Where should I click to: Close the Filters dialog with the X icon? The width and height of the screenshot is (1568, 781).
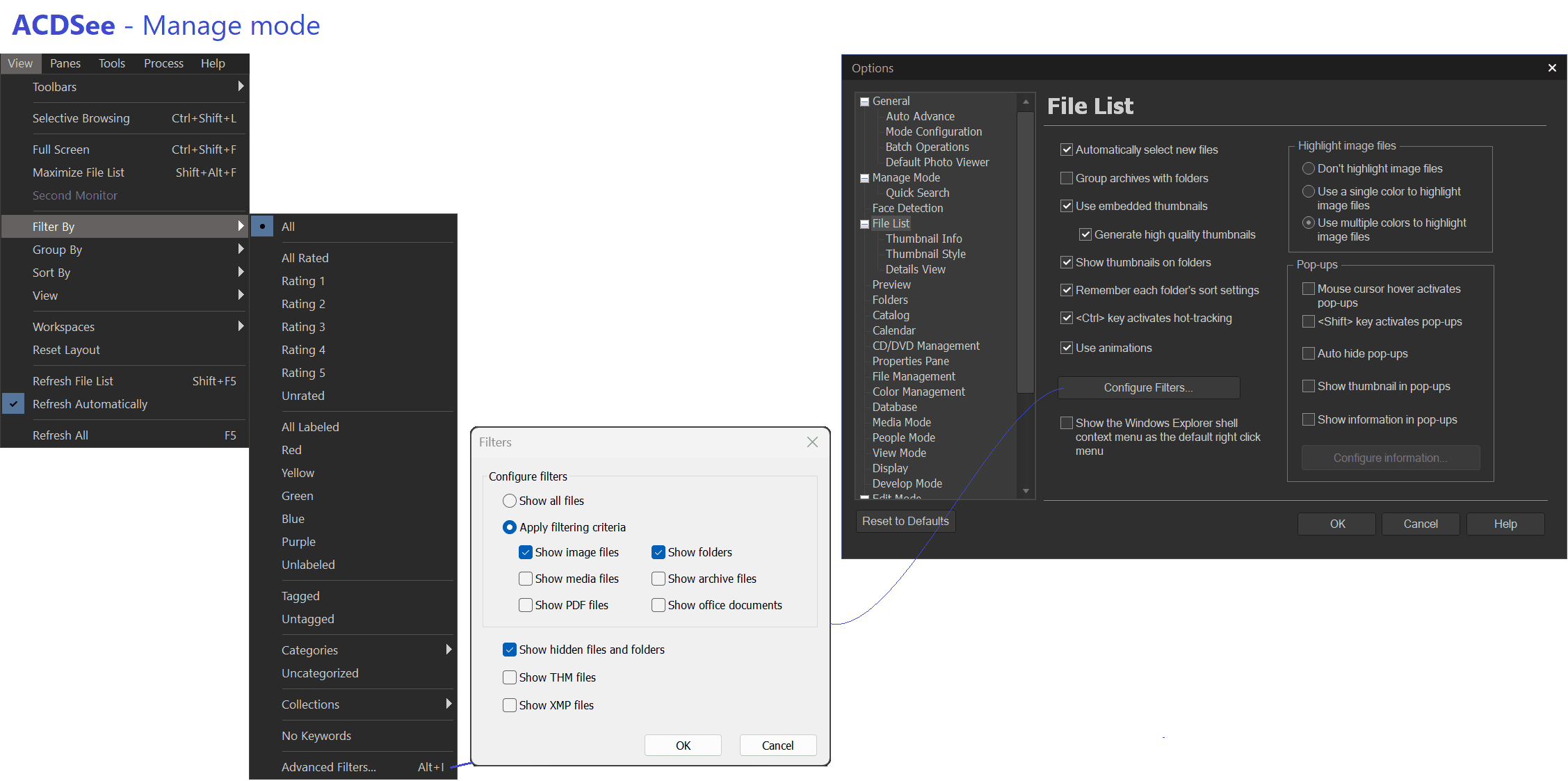[x=812, y=442]
